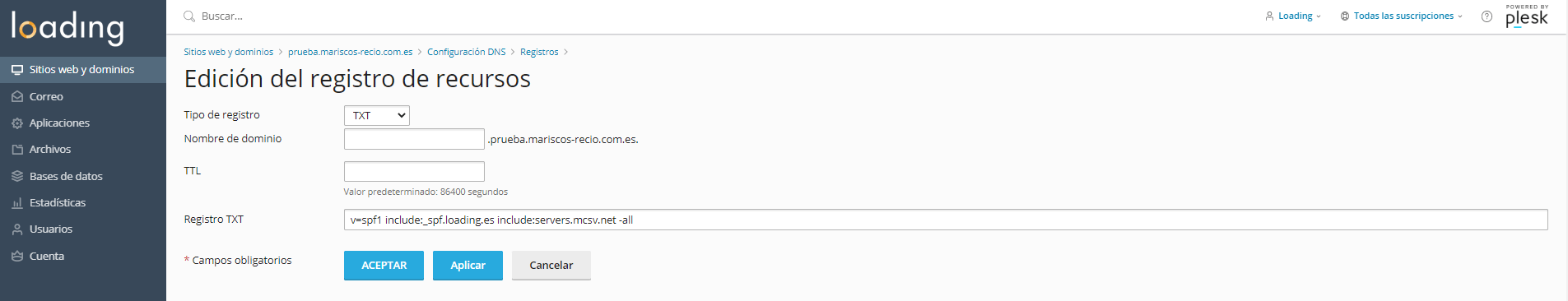Click the Aplicar button
The height and width of the screenshot is (301, 1568).
[x=468, y=266]
